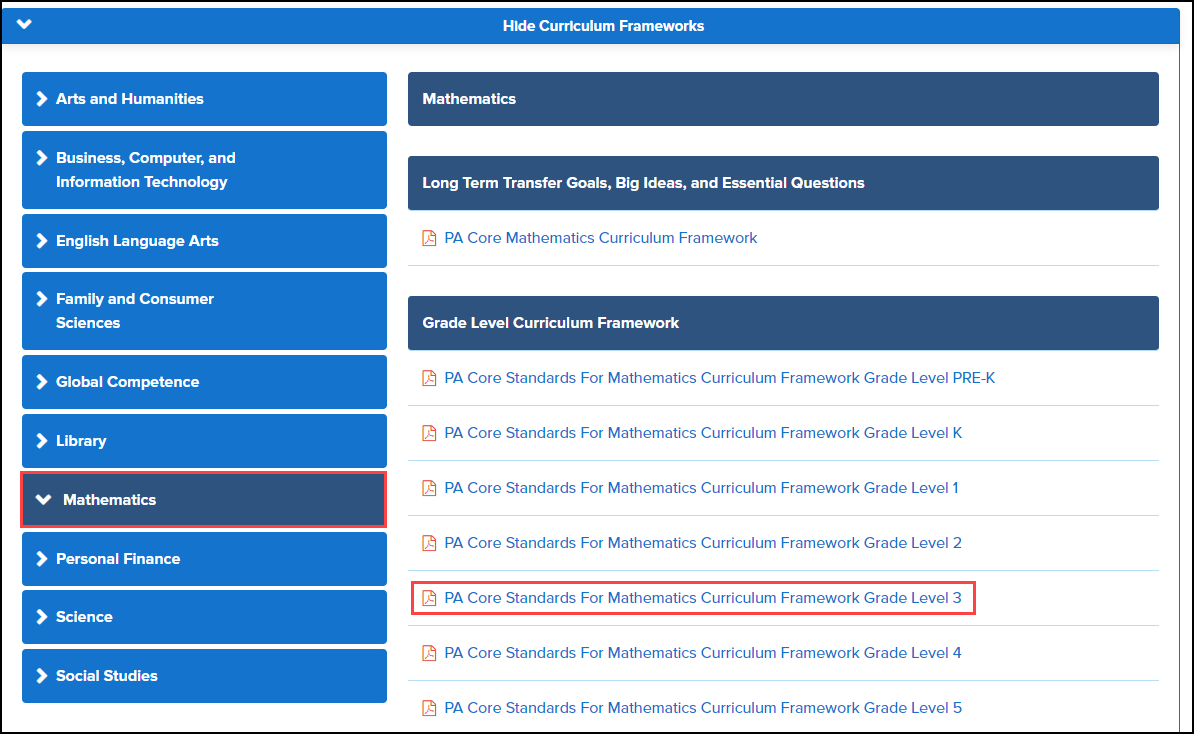Click PDF icon next to Grade Level 4
The height and width of the screenshot is (734, 1194).
(429, 653)
